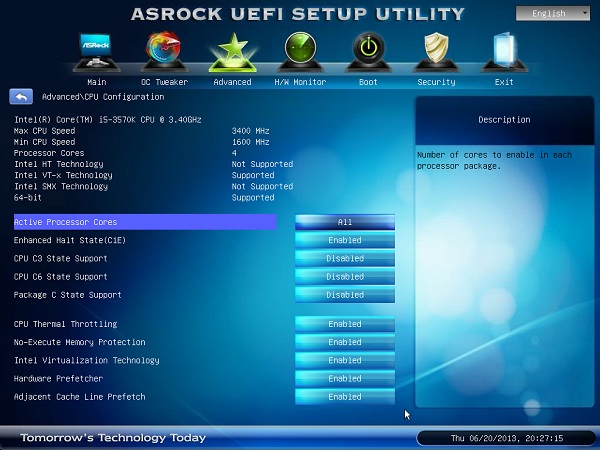
Task: Toggle No-Execute Memory Protection Enabled value
Action: pos(345,342)
